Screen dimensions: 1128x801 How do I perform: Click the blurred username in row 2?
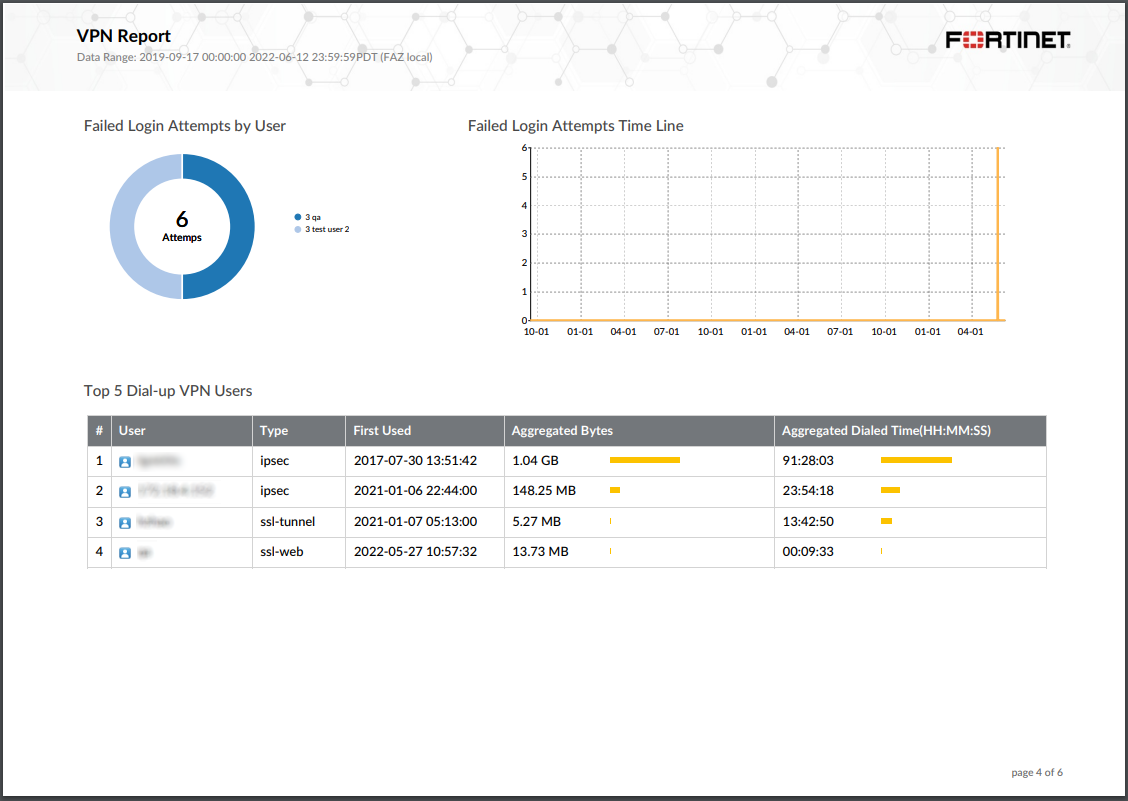tap(176, 491)
